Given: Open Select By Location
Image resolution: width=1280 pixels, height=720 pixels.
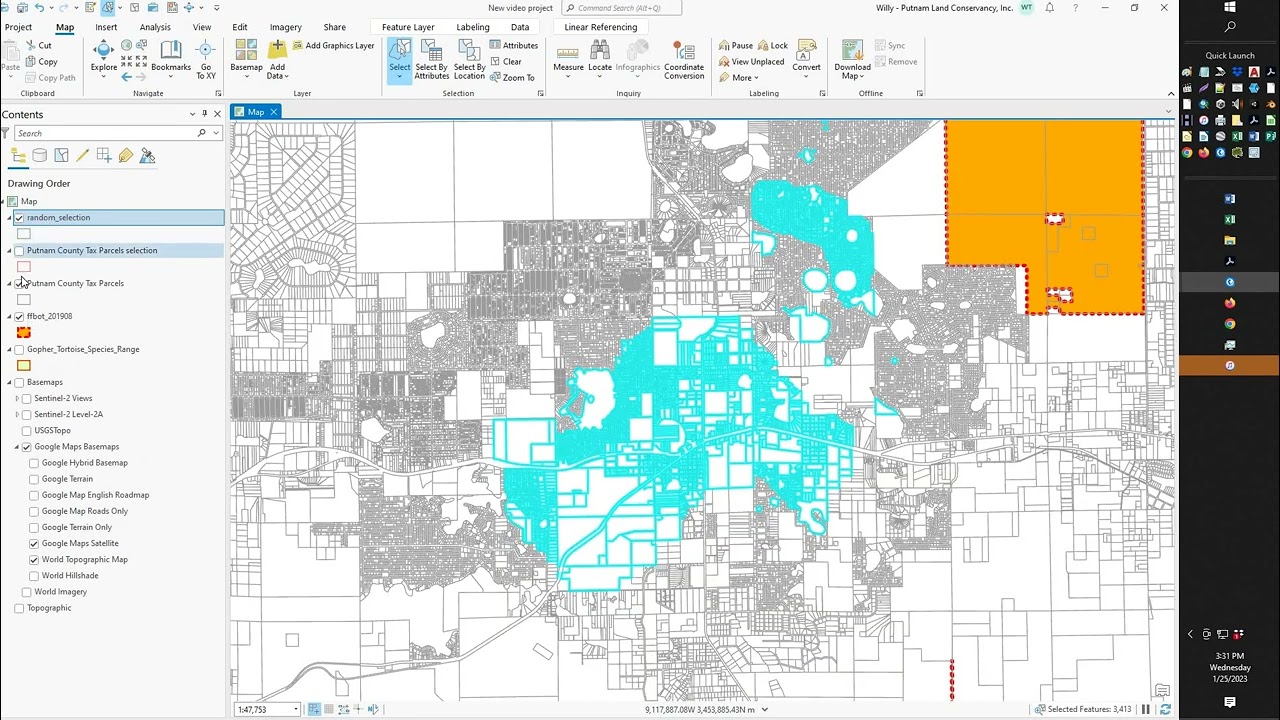Looking at the screenshot, I should coord(469,60).
